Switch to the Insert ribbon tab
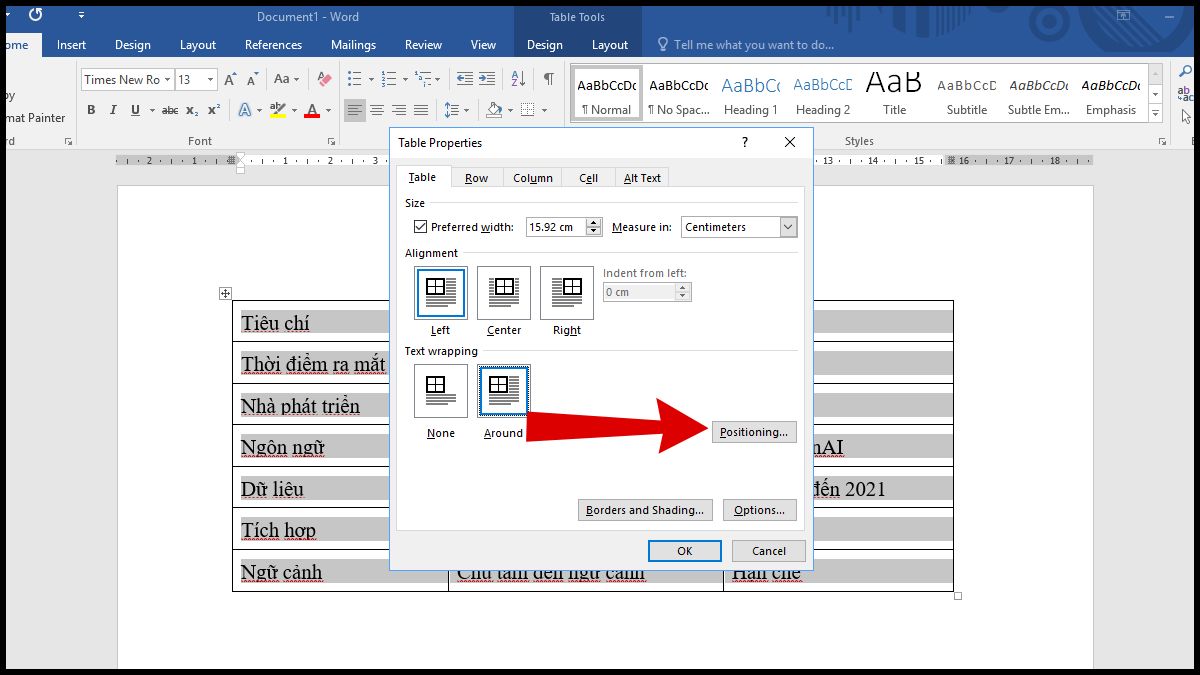1200x675 pixels. coord(71,45)
